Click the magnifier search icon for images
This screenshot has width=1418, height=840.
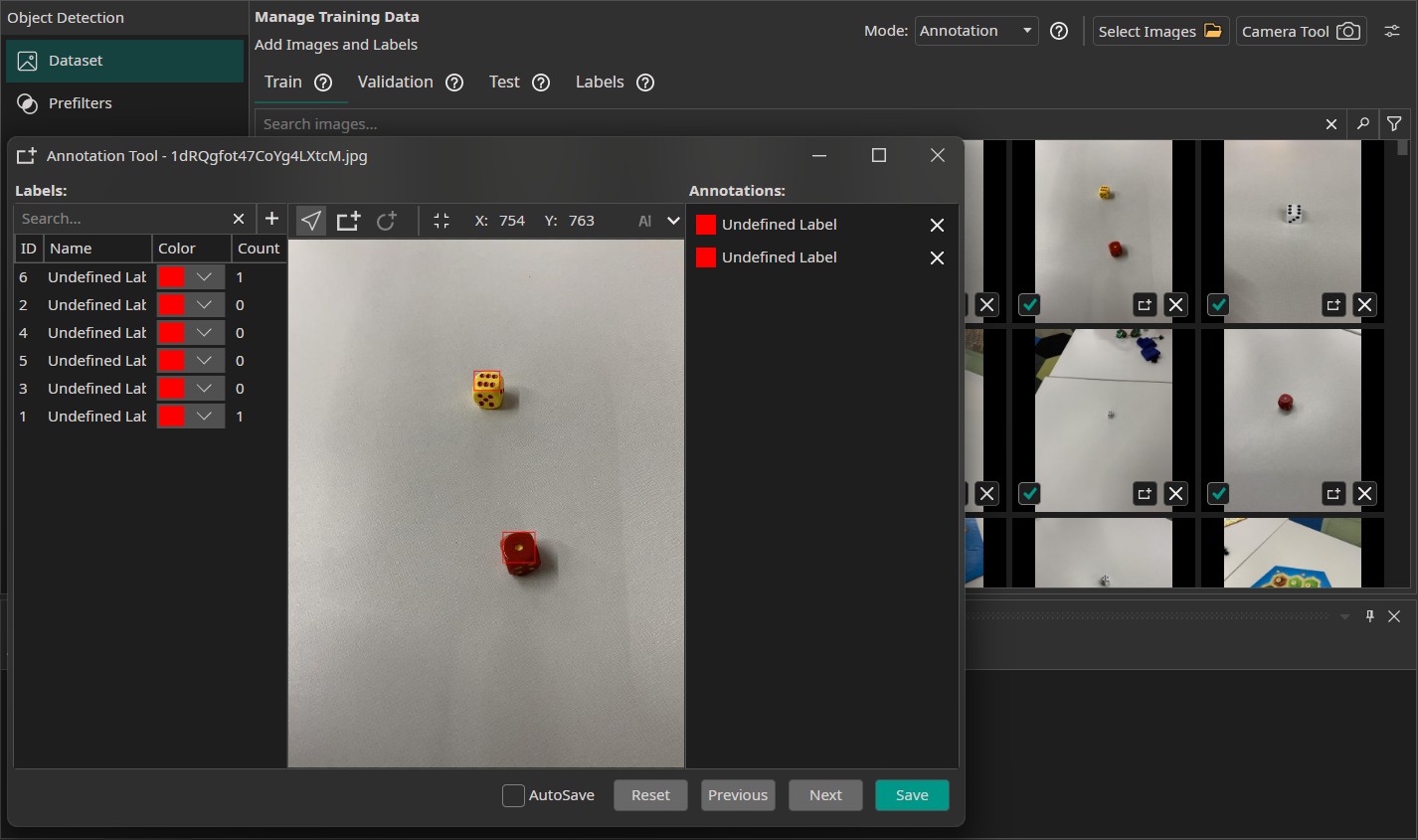1362,124
